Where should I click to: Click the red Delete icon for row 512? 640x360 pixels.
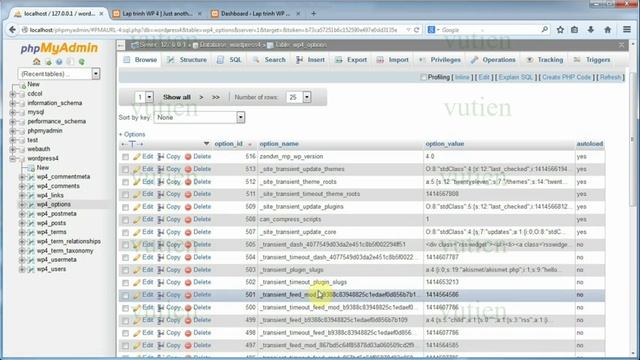click(x=188, y=182)
